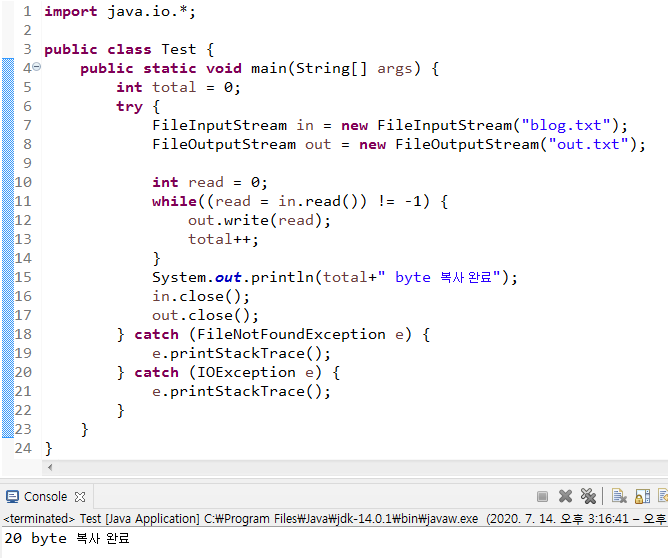668x558 pixels.
Task: Click e.printStackTrace() on line 21
Action: (x=241, y=391)
